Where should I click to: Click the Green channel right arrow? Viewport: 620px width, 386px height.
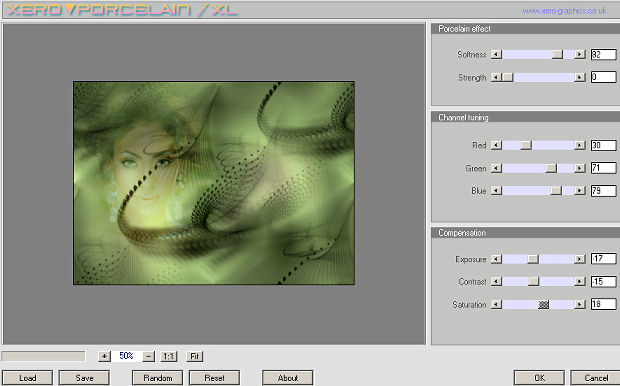(580, 168)
